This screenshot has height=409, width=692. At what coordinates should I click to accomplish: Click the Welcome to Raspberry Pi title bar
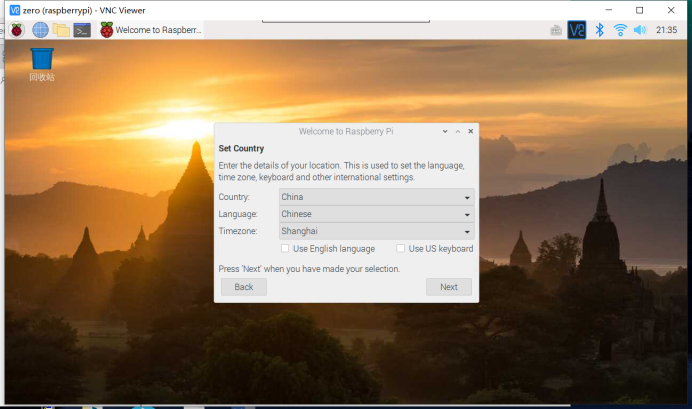coord(346,131)
